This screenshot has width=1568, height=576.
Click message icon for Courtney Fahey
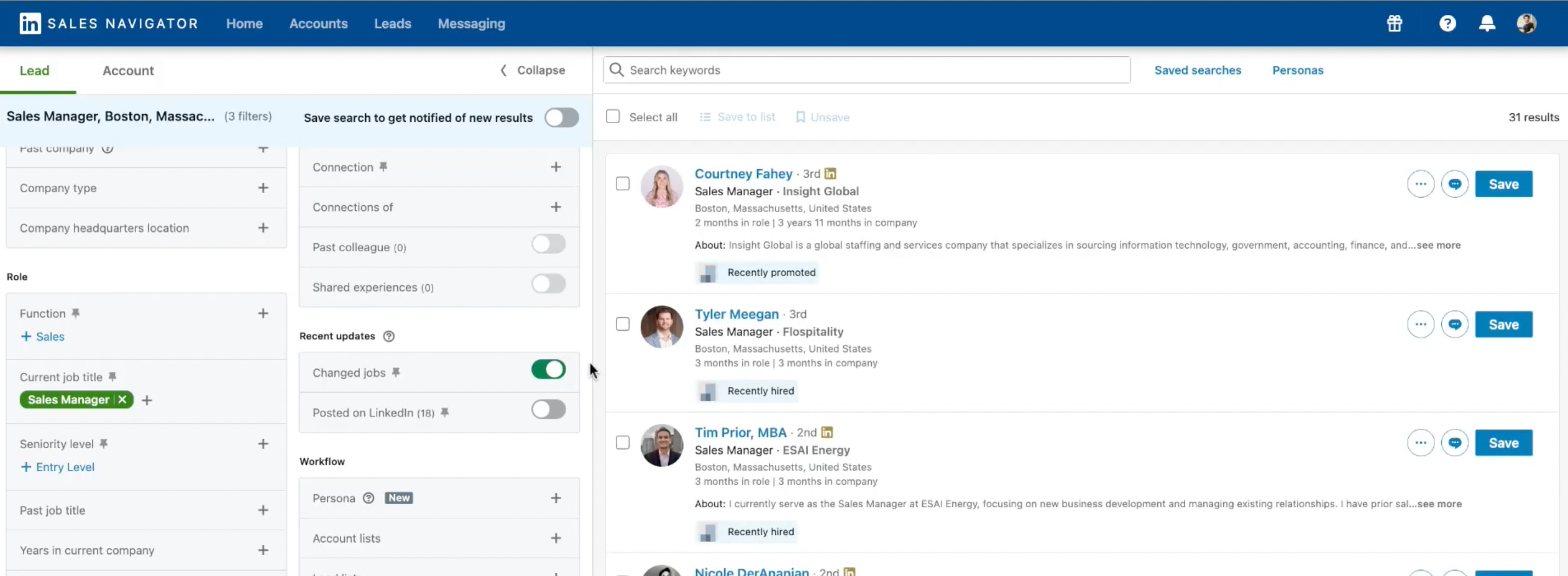pyautogui.click(x=1454, y=184)
